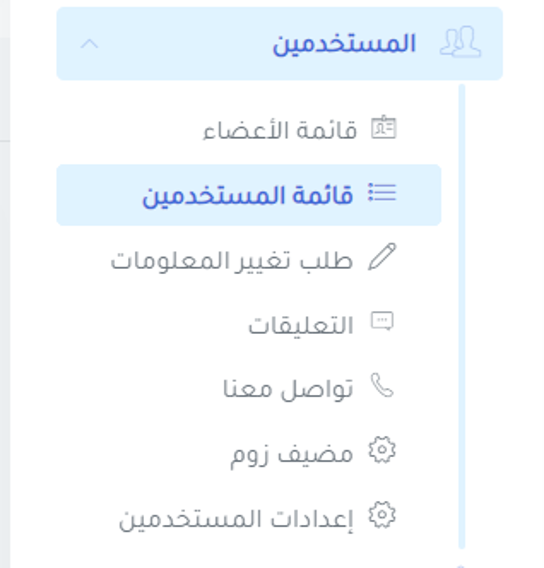This screenshot has width=544, height=568.
Task: Click the ID card icon for قائمة الأعضاء
Action: point(384,127)
